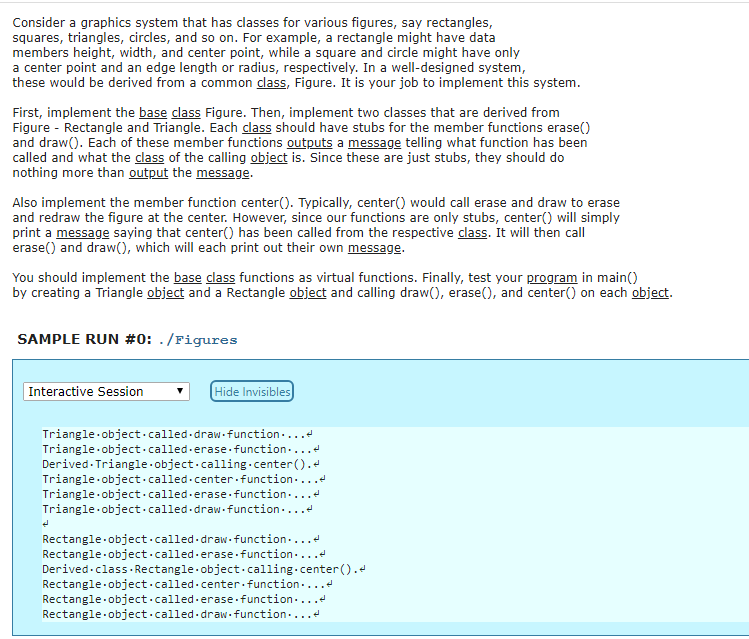Screen dimensions: 749x639
Task: Click 'object' link after 'creating a Triangle'
Action: (165, 293)
